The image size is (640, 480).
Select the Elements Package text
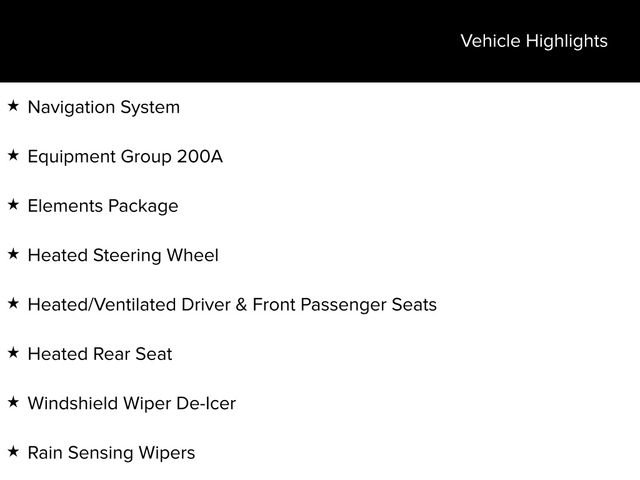coord(103,206)
